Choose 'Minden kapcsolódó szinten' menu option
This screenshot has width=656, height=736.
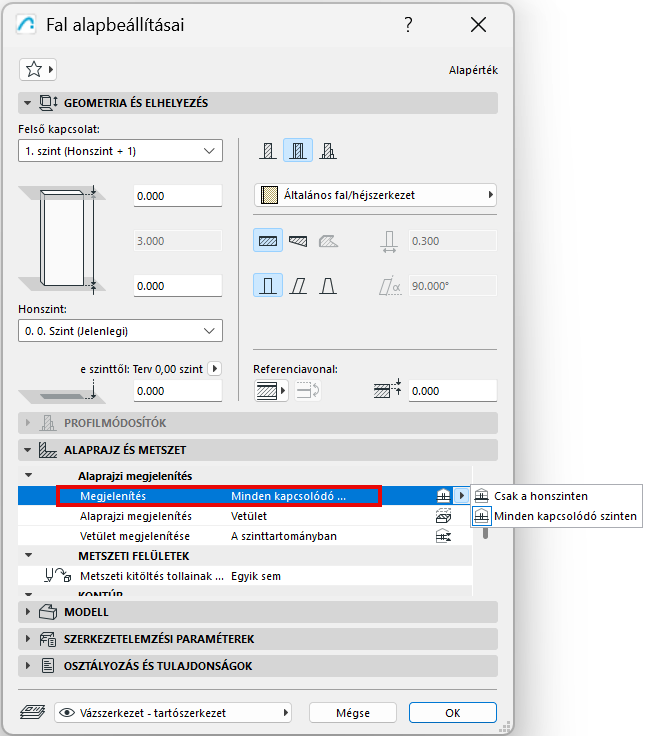coord(556,516)
